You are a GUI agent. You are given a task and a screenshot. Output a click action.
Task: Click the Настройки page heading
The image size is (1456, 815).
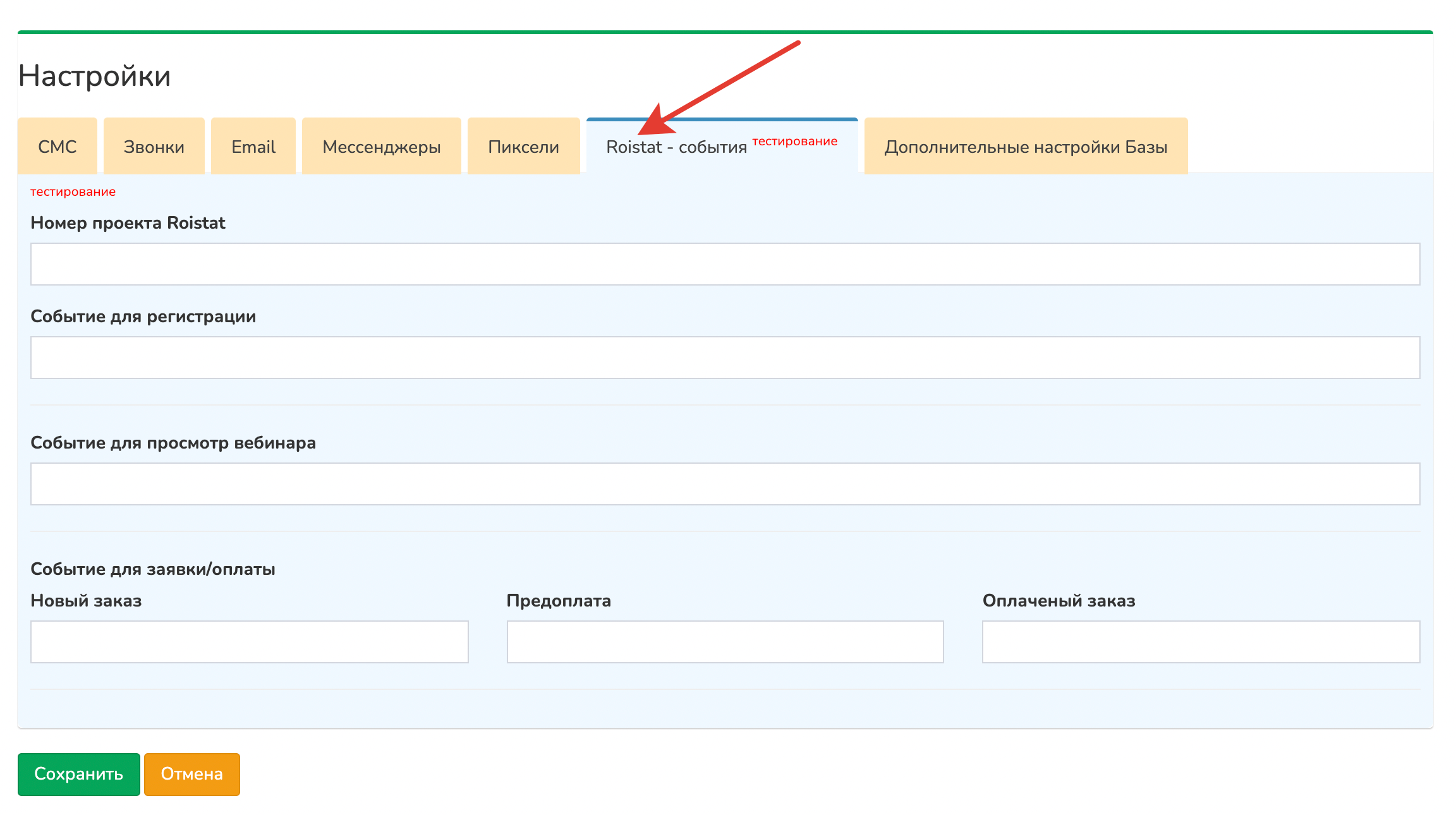pyautogui.click(x=95, y=76)
